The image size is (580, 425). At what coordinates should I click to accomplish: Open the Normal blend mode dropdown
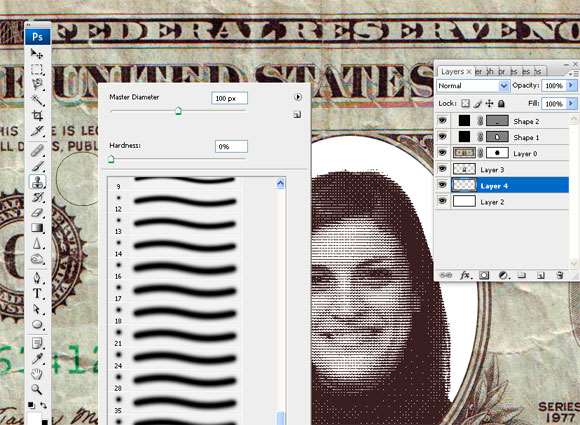tap(473, 86)
